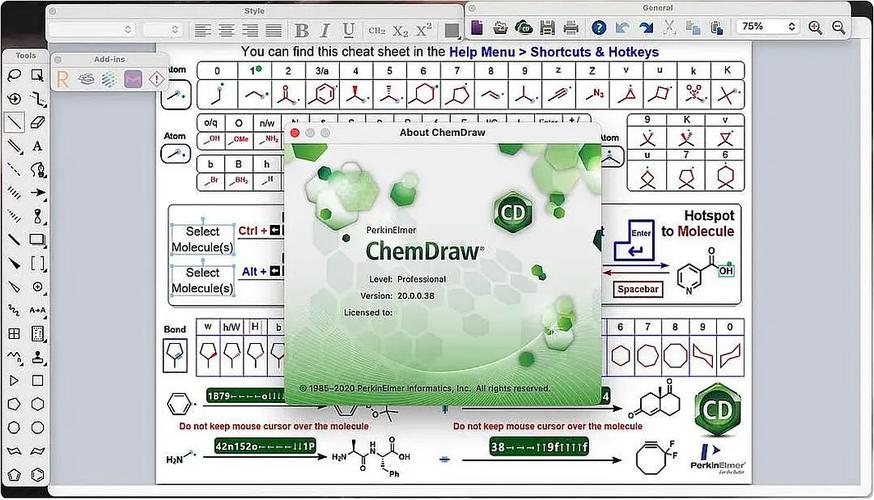Select the Benzene ring tool
The width and height of the screenshot is (874, 500).
tap(37, 475)
